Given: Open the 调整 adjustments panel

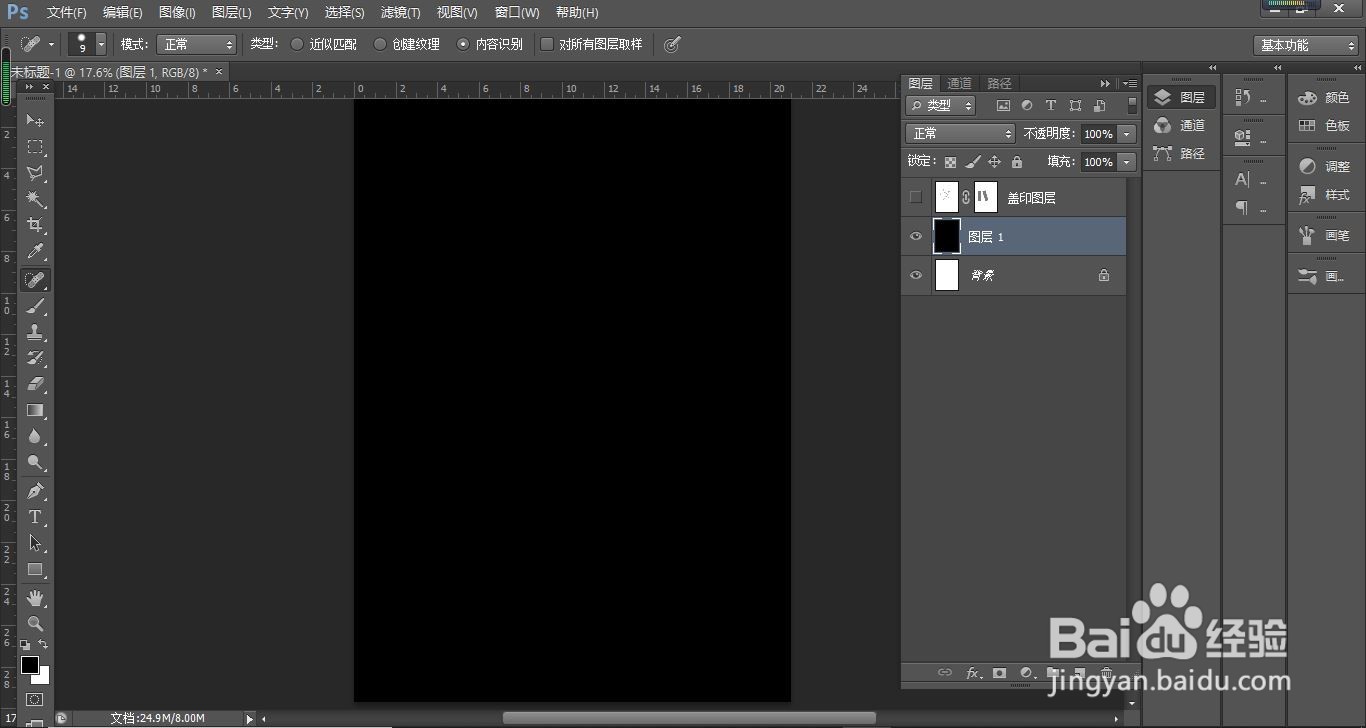Looking at the screenshot, I should tap(1325, 167).
